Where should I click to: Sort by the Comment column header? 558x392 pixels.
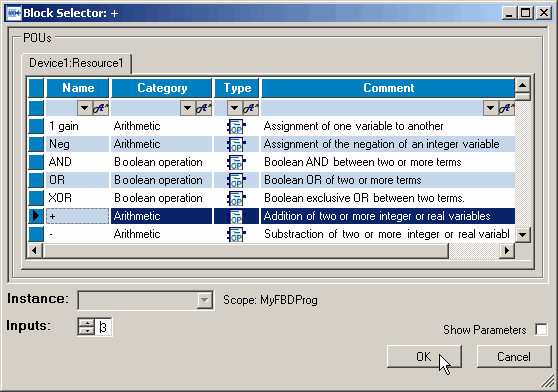[388, 88]
